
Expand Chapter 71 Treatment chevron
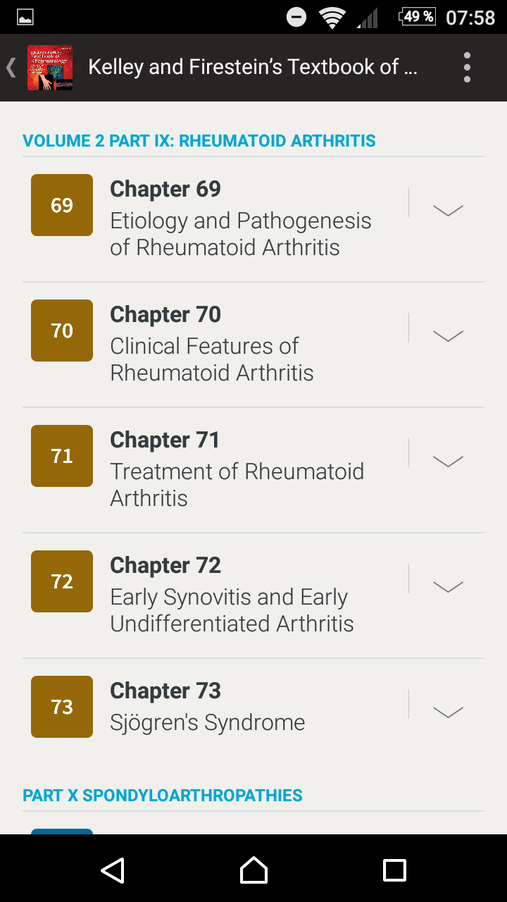pos(448,461)
